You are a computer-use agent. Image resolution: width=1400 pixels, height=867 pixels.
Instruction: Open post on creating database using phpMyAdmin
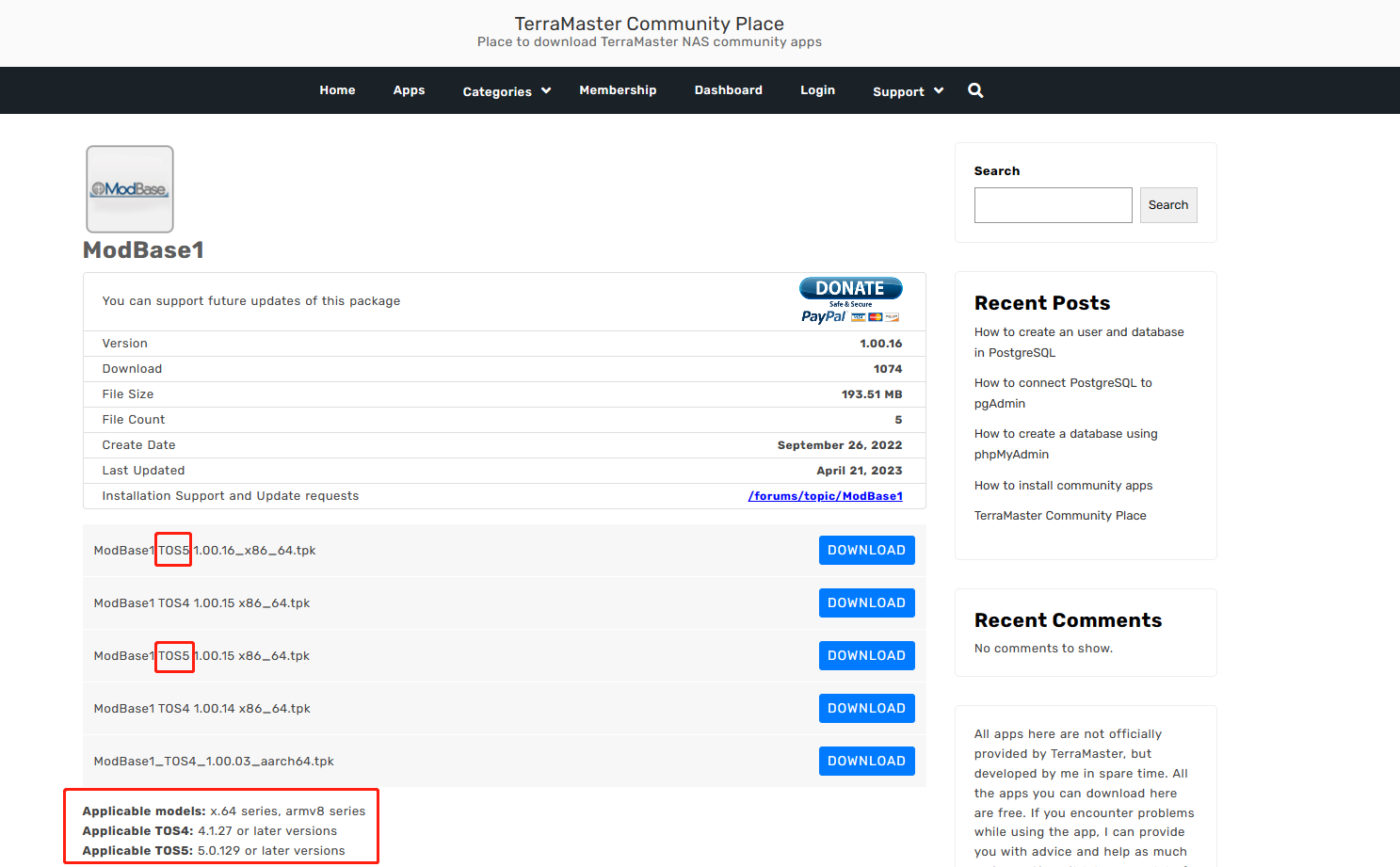(x=1066, y=444)
